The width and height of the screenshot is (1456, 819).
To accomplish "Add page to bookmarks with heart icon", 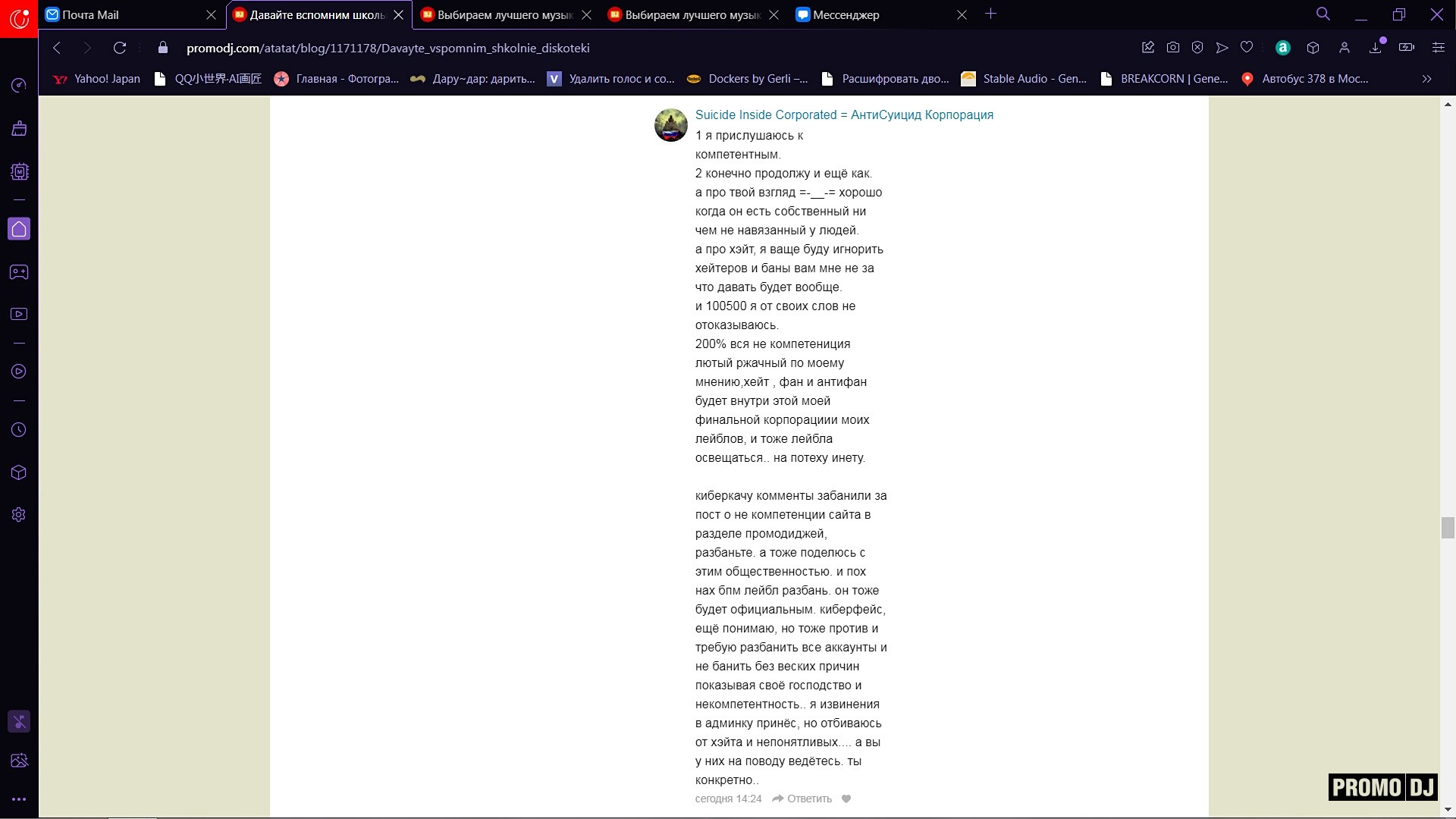I will point(1247,48).
